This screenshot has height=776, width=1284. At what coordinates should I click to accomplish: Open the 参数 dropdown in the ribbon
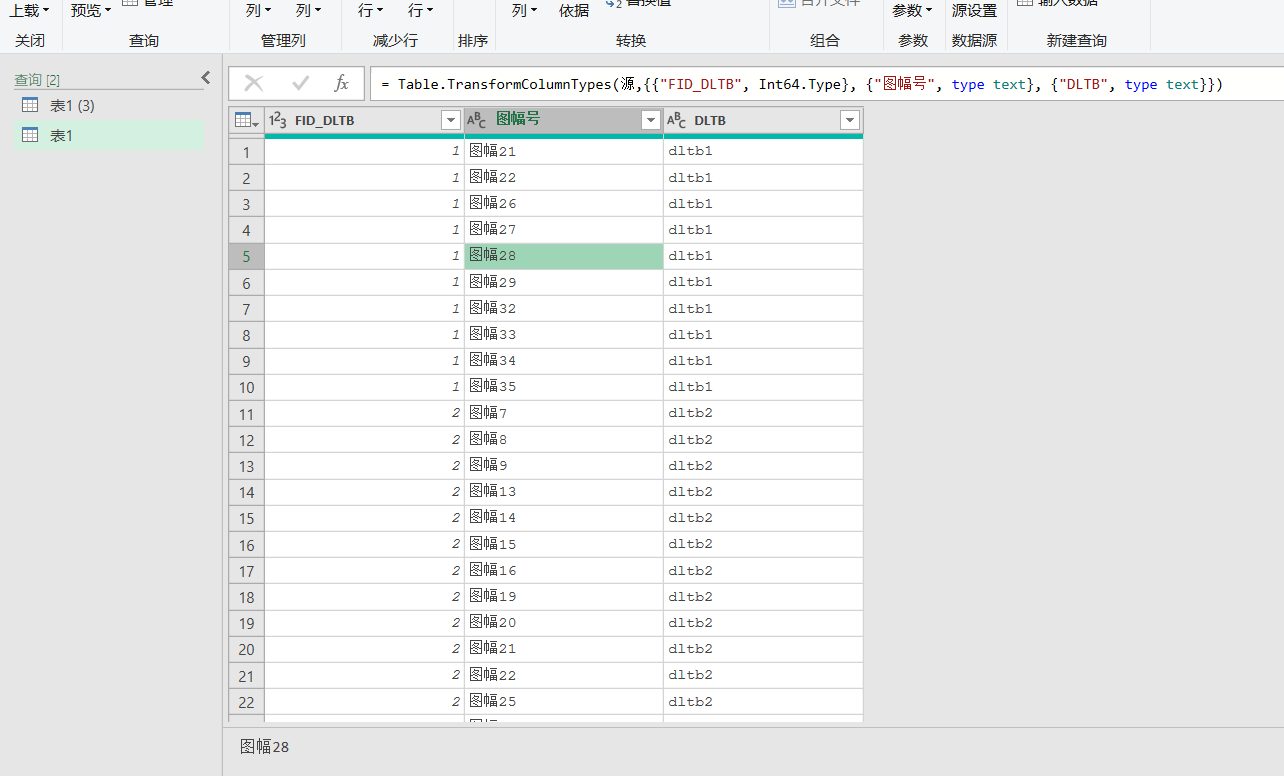912,10
